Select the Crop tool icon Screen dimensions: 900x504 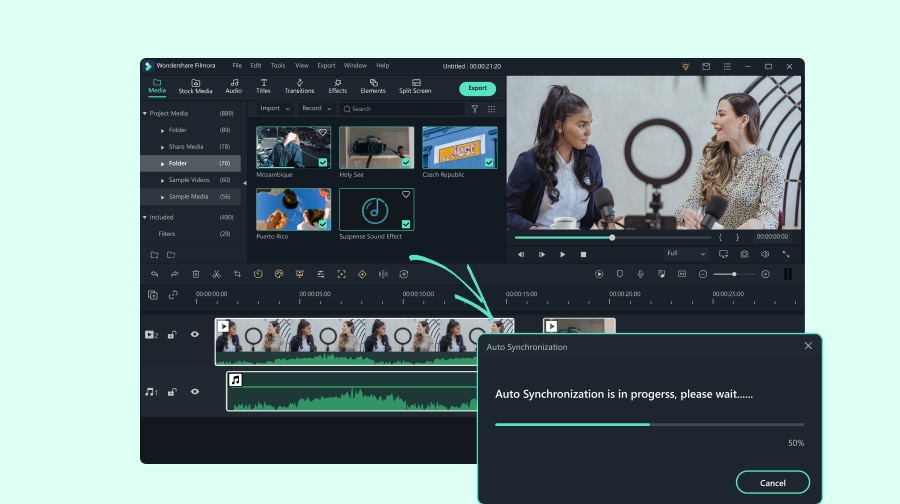click(237, 274)
